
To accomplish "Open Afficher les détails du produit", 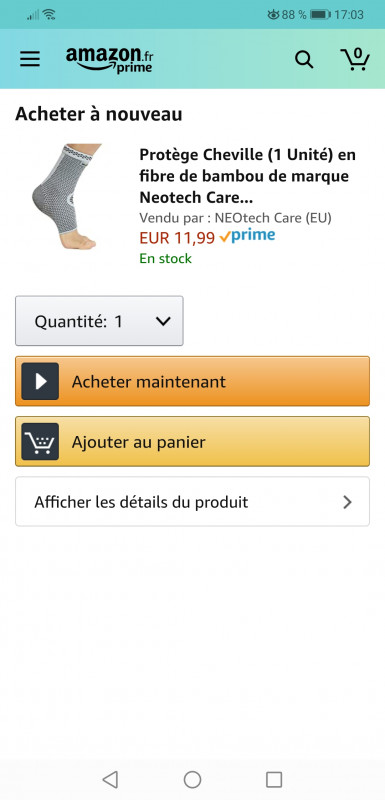I will coord(192,502).
